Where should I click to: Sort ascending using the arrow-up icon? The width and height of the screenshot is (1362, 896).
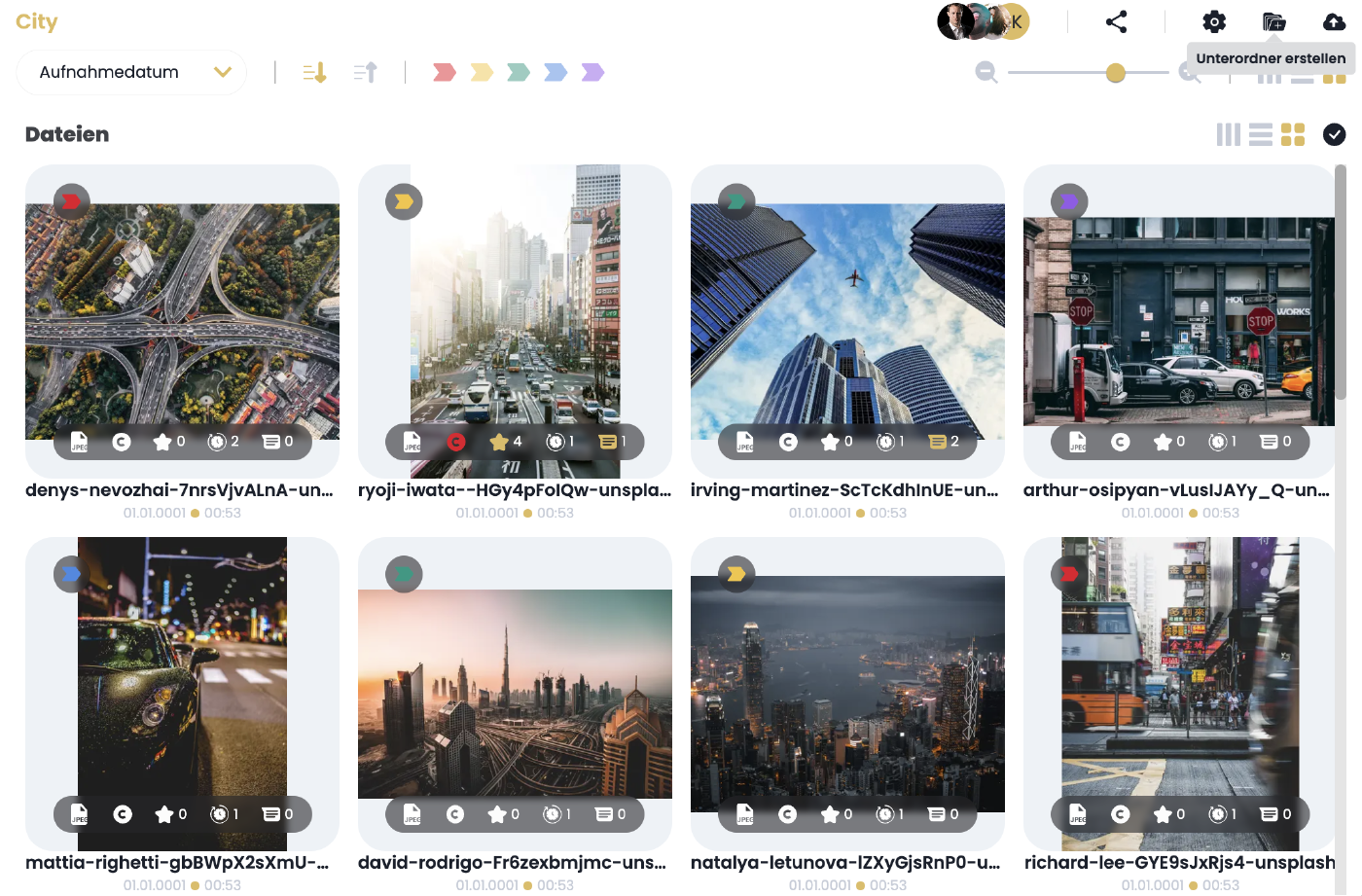[x=365, y=72]
